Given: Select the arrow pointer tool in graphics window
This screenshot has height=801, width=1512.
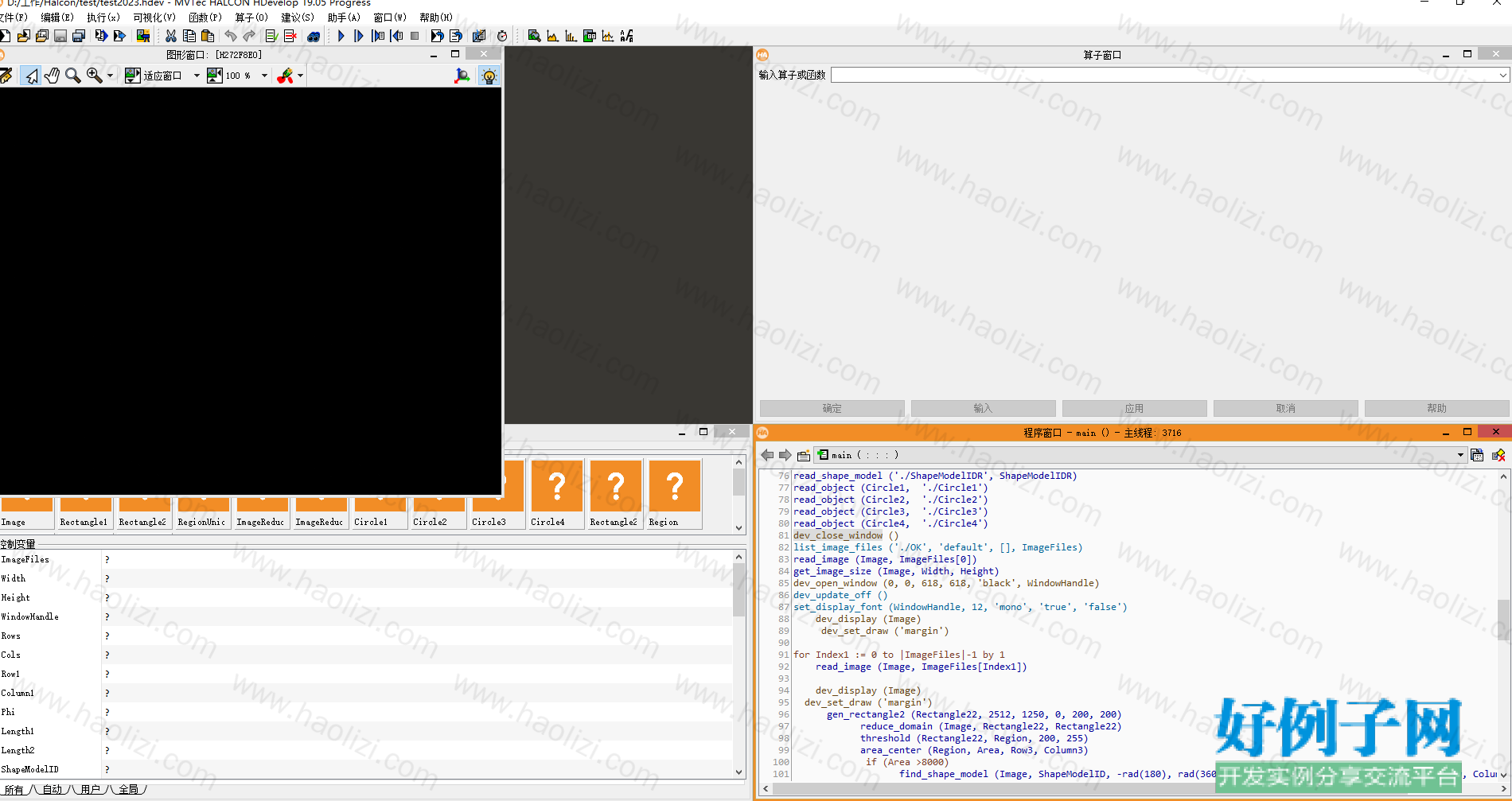Looking at the screenshot, I should pos(31,76).
